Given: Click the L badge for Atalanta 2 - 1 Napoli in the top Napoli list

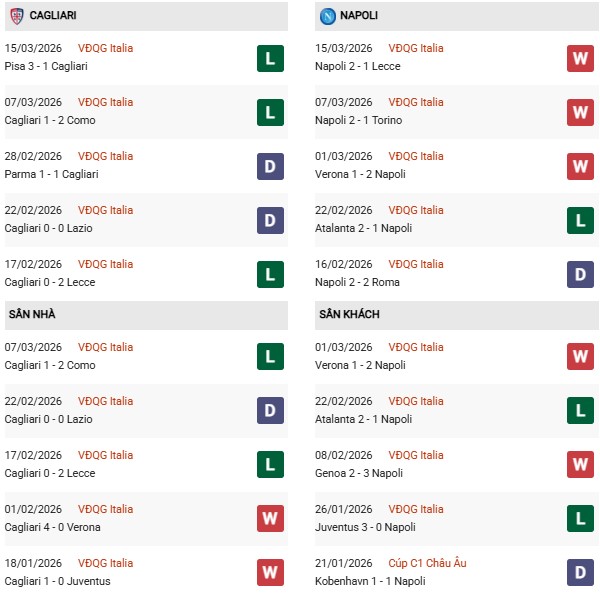Looking at the screenshot, I should [580, 220].
